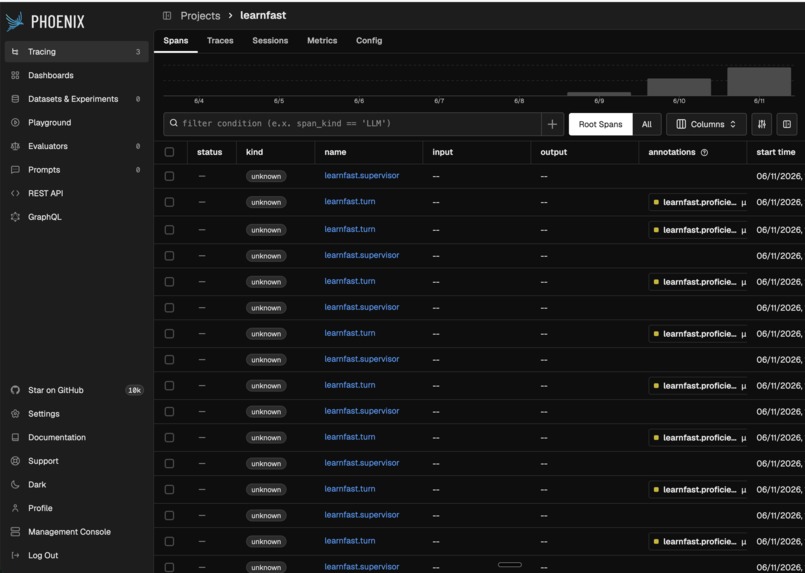Click the search magnifier icon
Viewport: 805px width, 573px height.
(x=174, y=123)
